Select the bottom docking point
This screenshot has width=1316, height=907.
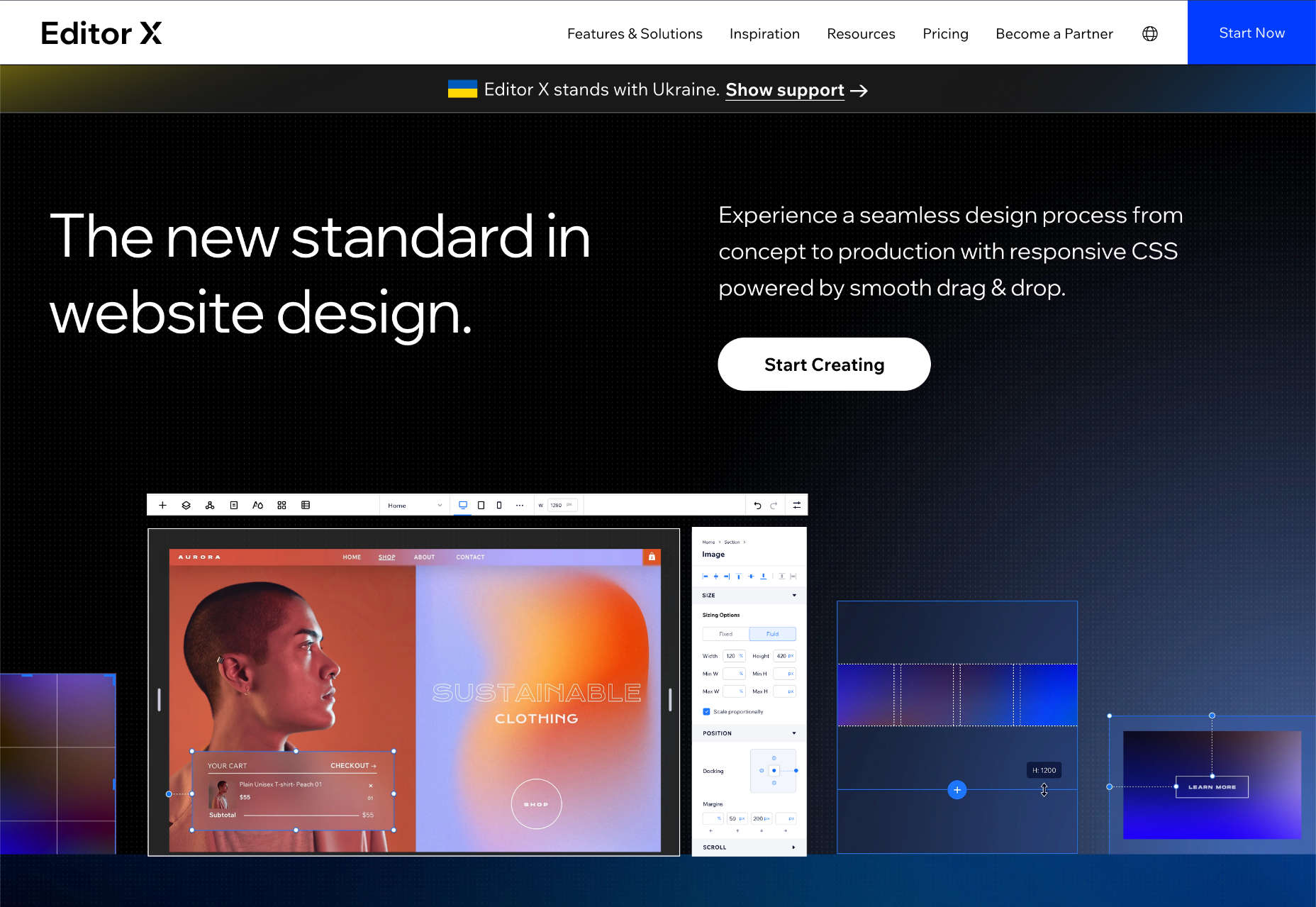[774, 783]
